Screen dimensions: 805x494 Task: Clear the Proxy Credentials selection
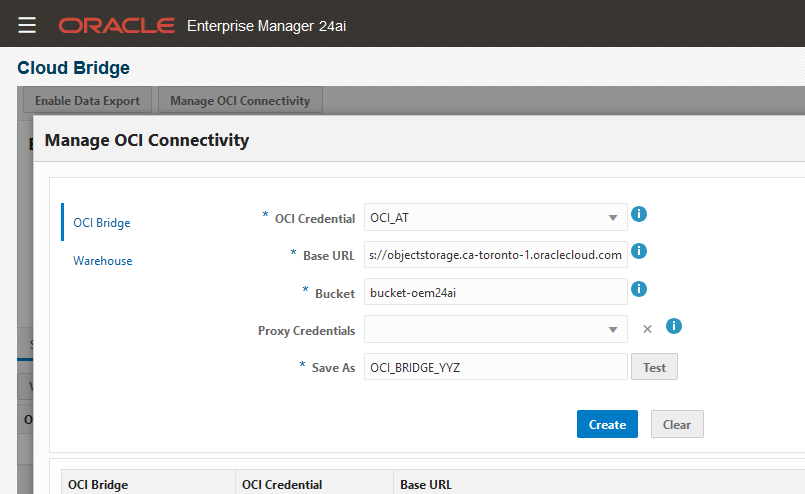(x=647, y=329)
